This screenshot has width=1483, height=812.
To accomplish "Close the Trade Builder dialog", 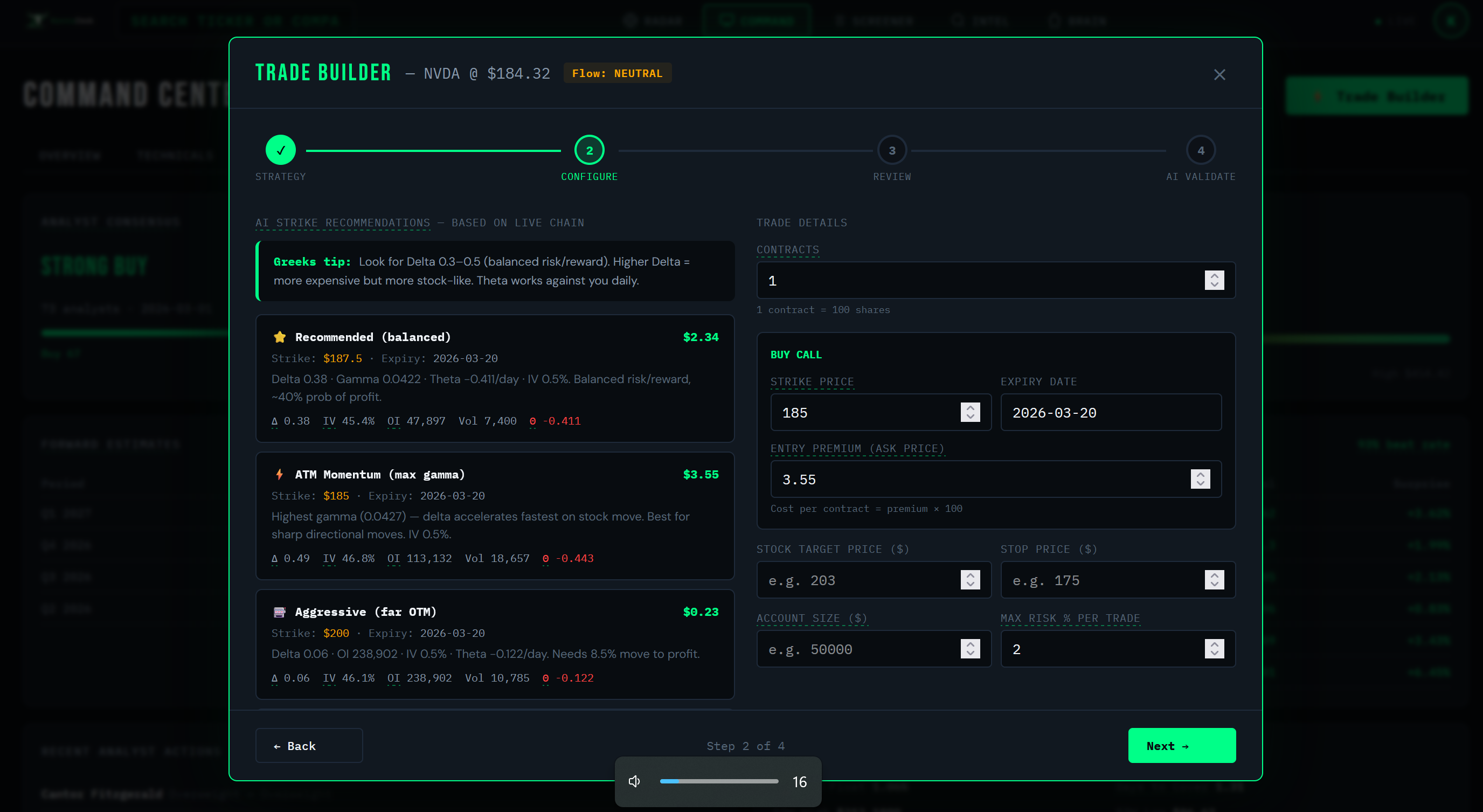I will pos(1219,75).
